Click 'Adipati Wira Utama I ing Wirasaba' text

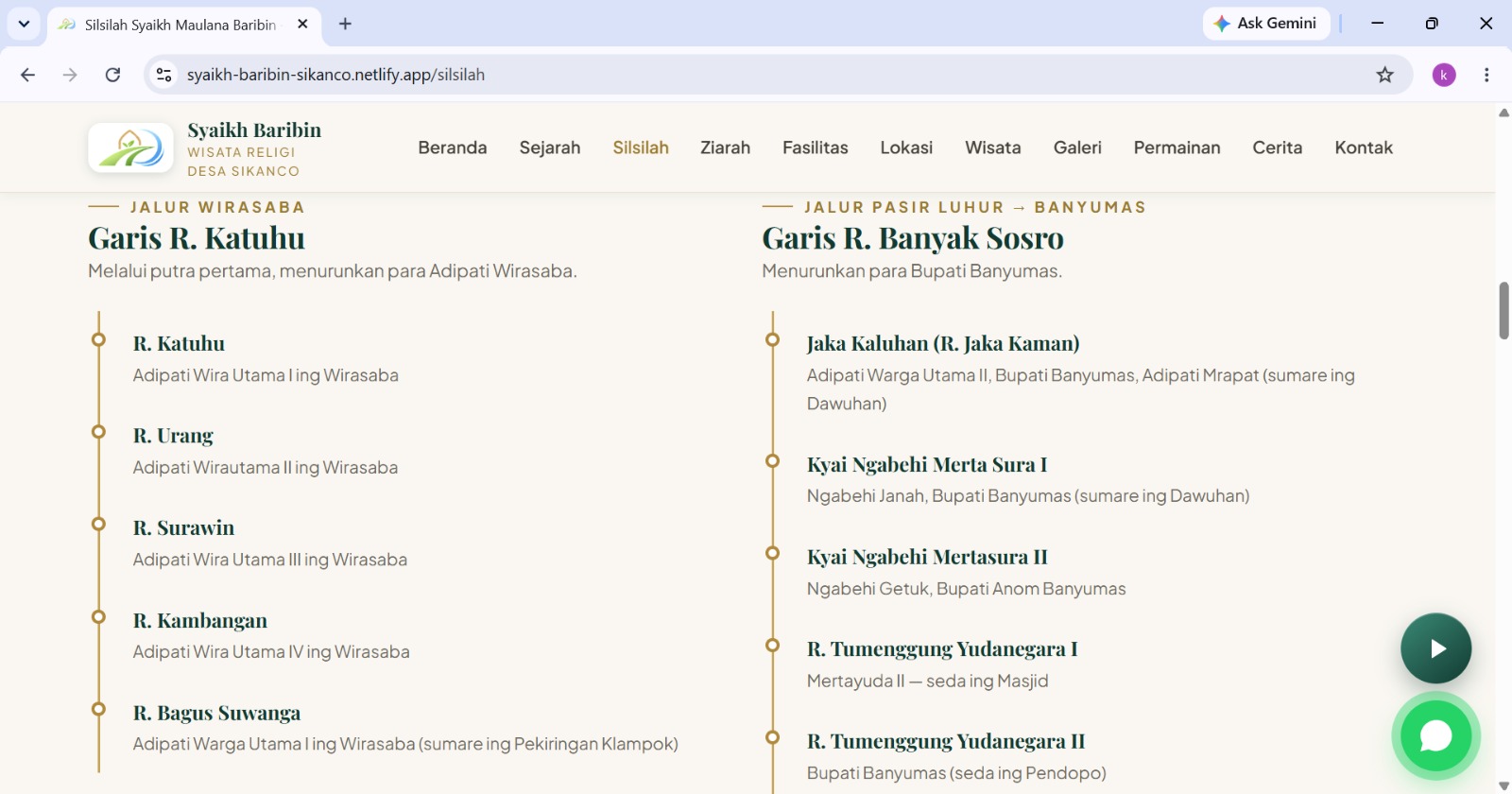266,375
